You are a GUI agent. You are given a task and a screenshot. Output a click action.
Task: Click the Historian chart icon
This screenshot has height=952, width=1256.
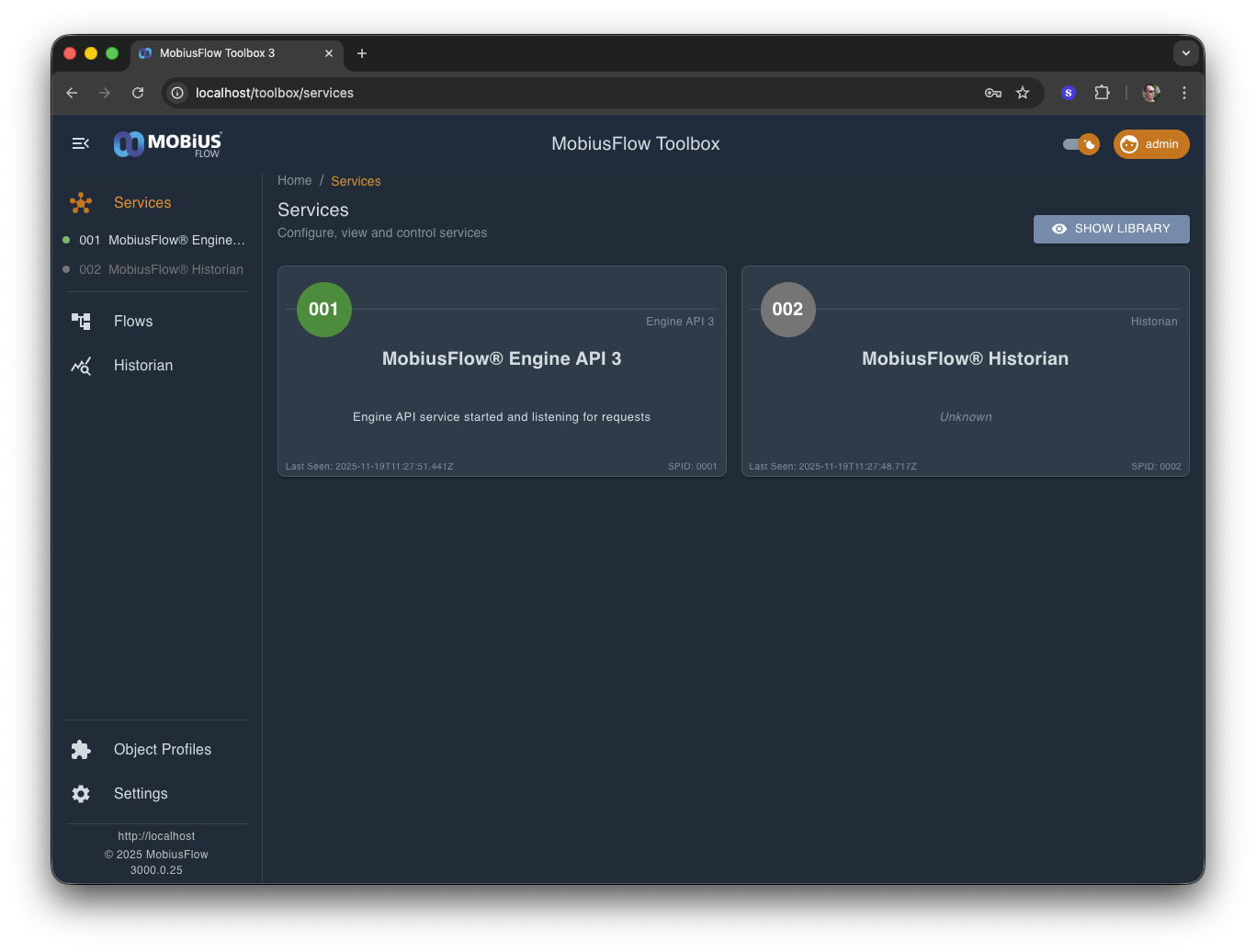click(81, 366)
